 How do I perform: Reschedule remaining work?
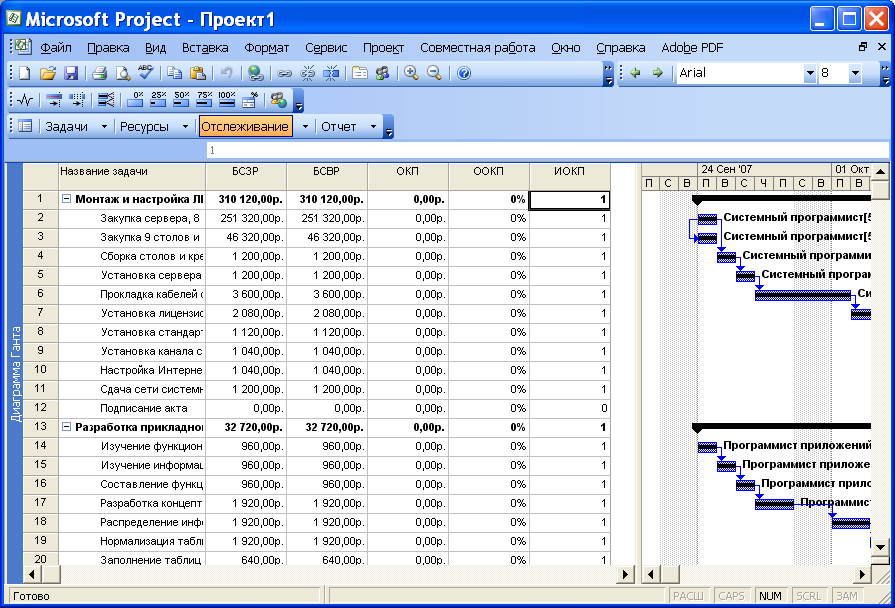(77, 100)
